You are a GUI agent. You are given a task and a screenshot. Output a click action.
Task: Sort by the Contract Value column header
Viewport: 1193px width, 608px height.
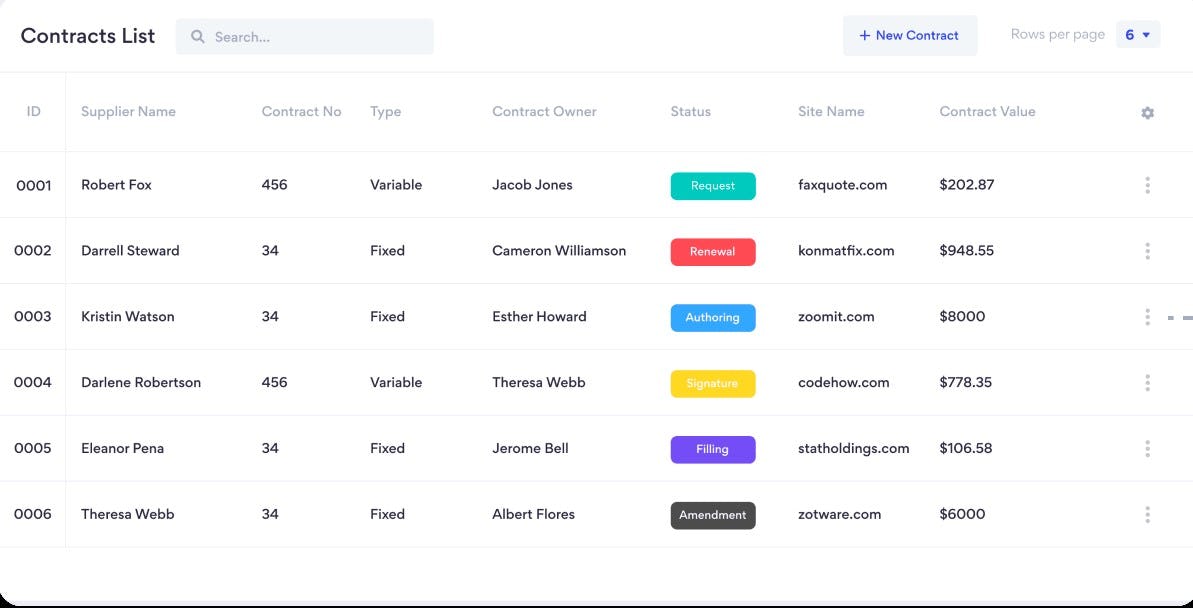[x=987, y=112]
